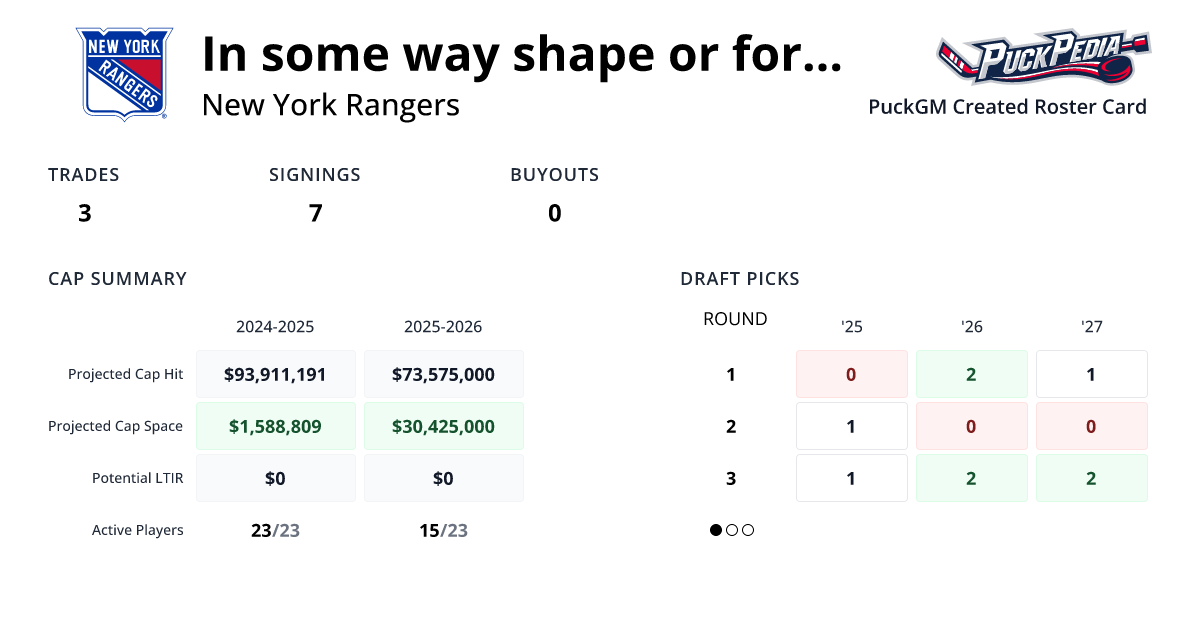Viewport: 1200px width, 630px height.
Task: Click the '26 draft year header
Action: (x=971, y=327)
